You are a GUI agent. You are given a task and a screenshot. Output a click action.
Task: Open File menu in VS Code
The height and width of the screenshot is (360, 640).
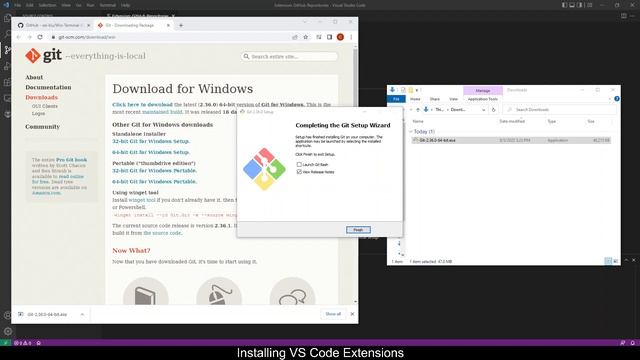(x=18, y=5)
